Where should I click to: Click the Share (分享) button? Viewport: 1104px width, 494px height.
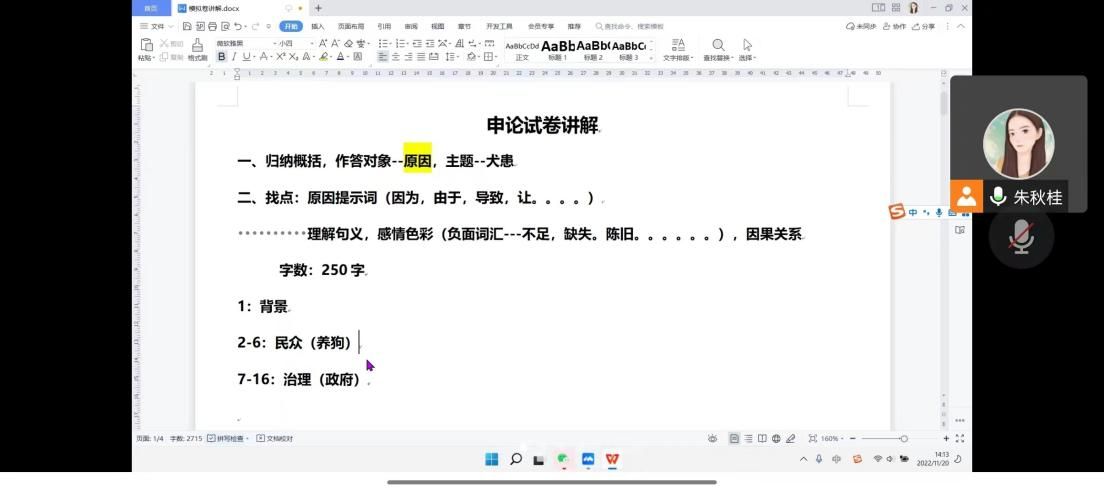point(925,26)
